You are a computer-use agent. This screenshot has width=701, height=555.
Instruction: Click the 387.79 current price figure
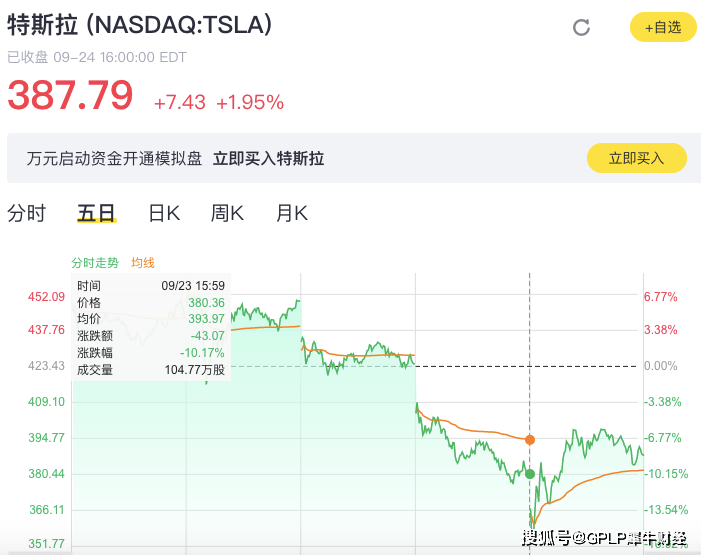tap(71, 95)
